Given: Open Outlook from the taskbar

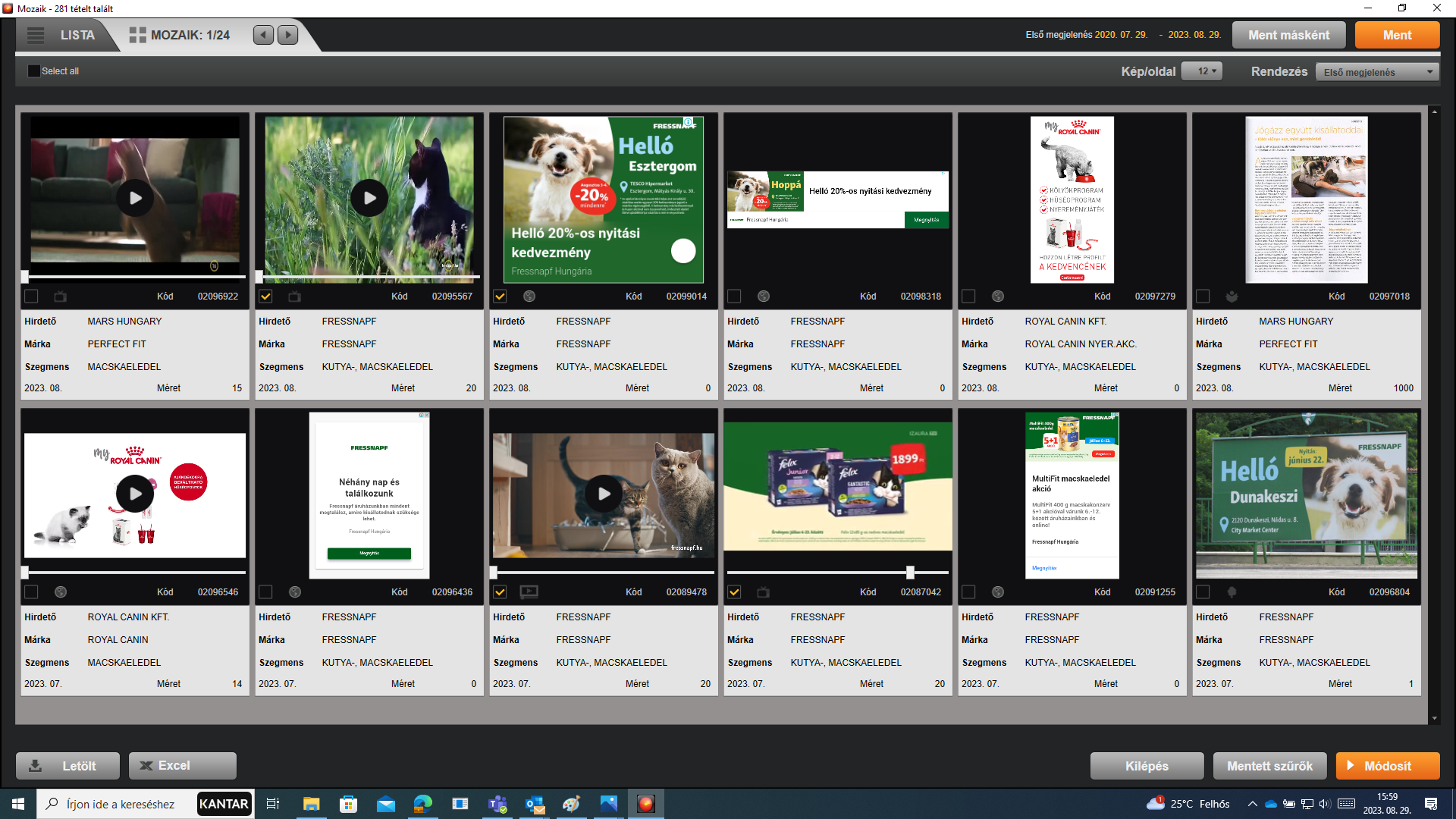Looking at the screenshot, I should (535, 804).
